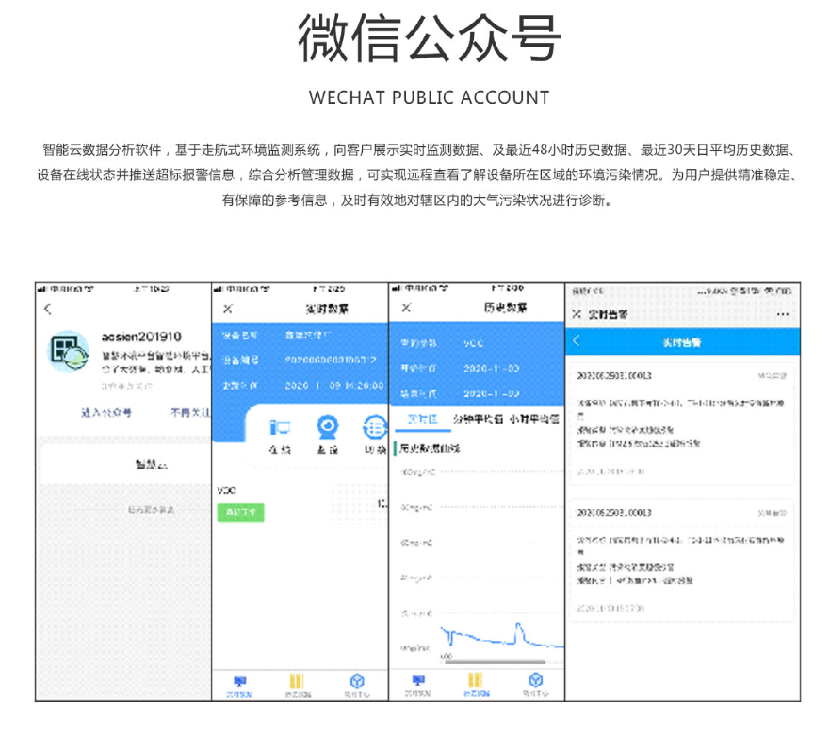
Task: Open the aosien201910 account avatar
Action: [68, 351]
